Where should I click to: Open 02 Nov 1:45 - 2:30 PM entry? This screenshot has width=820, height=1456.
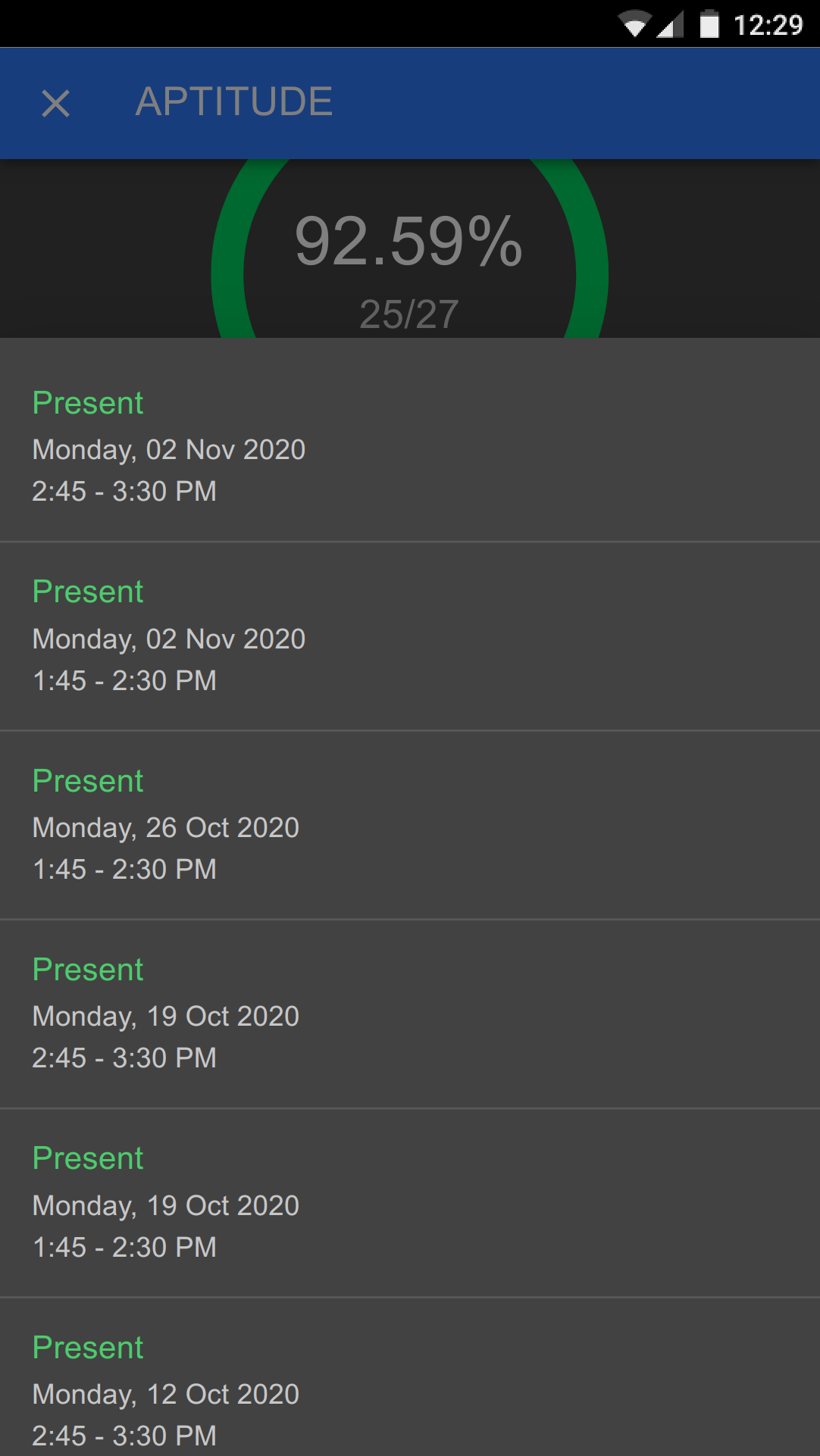point(409,636)
